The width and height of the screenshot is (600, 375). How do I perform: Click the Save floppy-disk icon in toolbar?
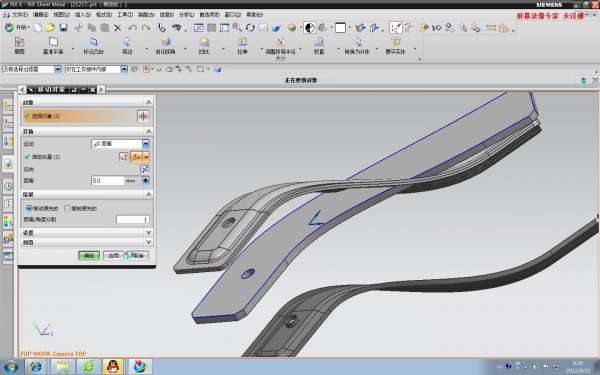click(63, 28)
